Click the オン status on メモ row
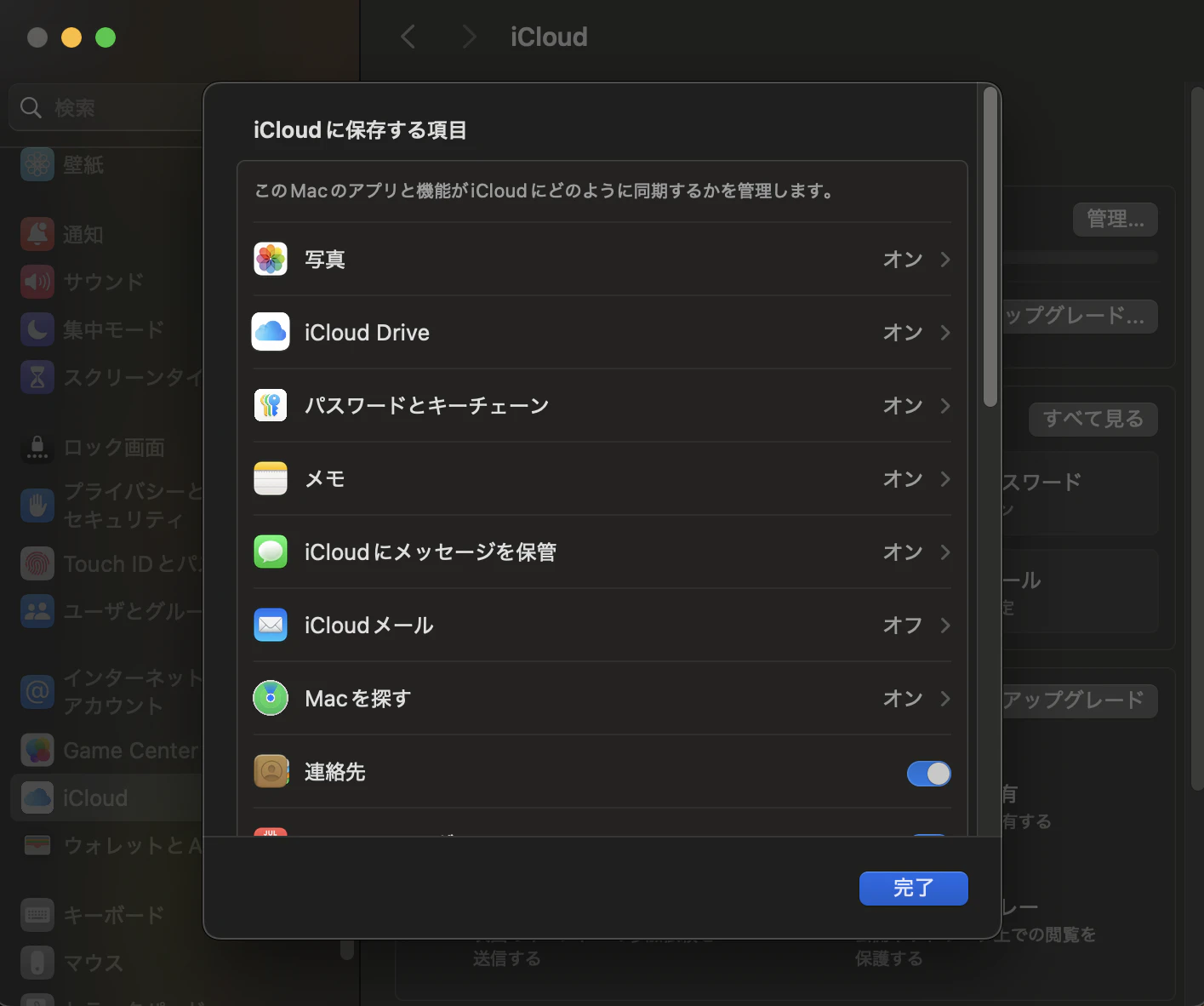Image resolution: width=1204 pixels, height=1006 pixels. click(x=903, y=478)
